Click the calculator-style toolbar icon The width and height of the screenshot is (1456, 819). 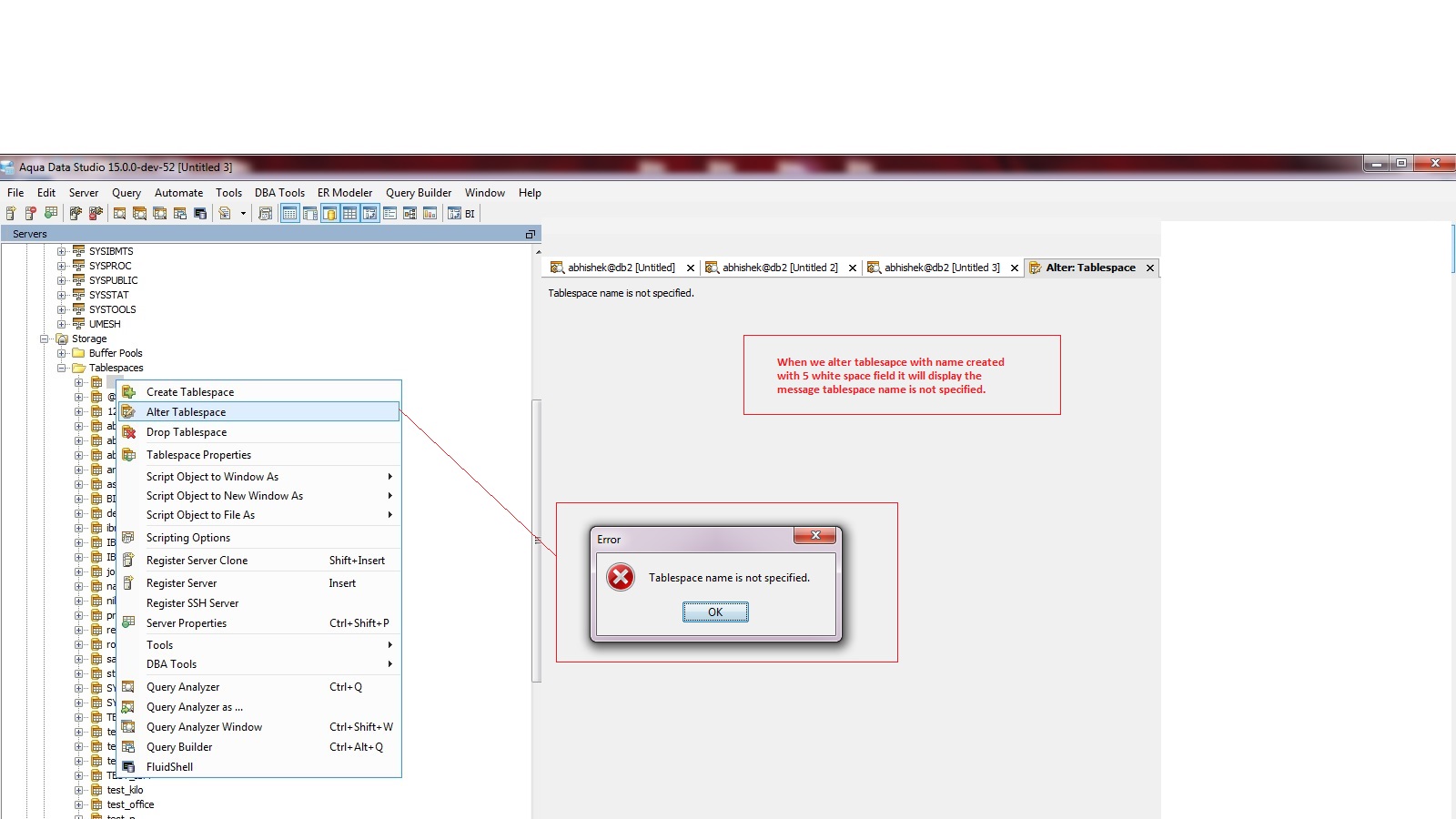[x=266, y=214]
